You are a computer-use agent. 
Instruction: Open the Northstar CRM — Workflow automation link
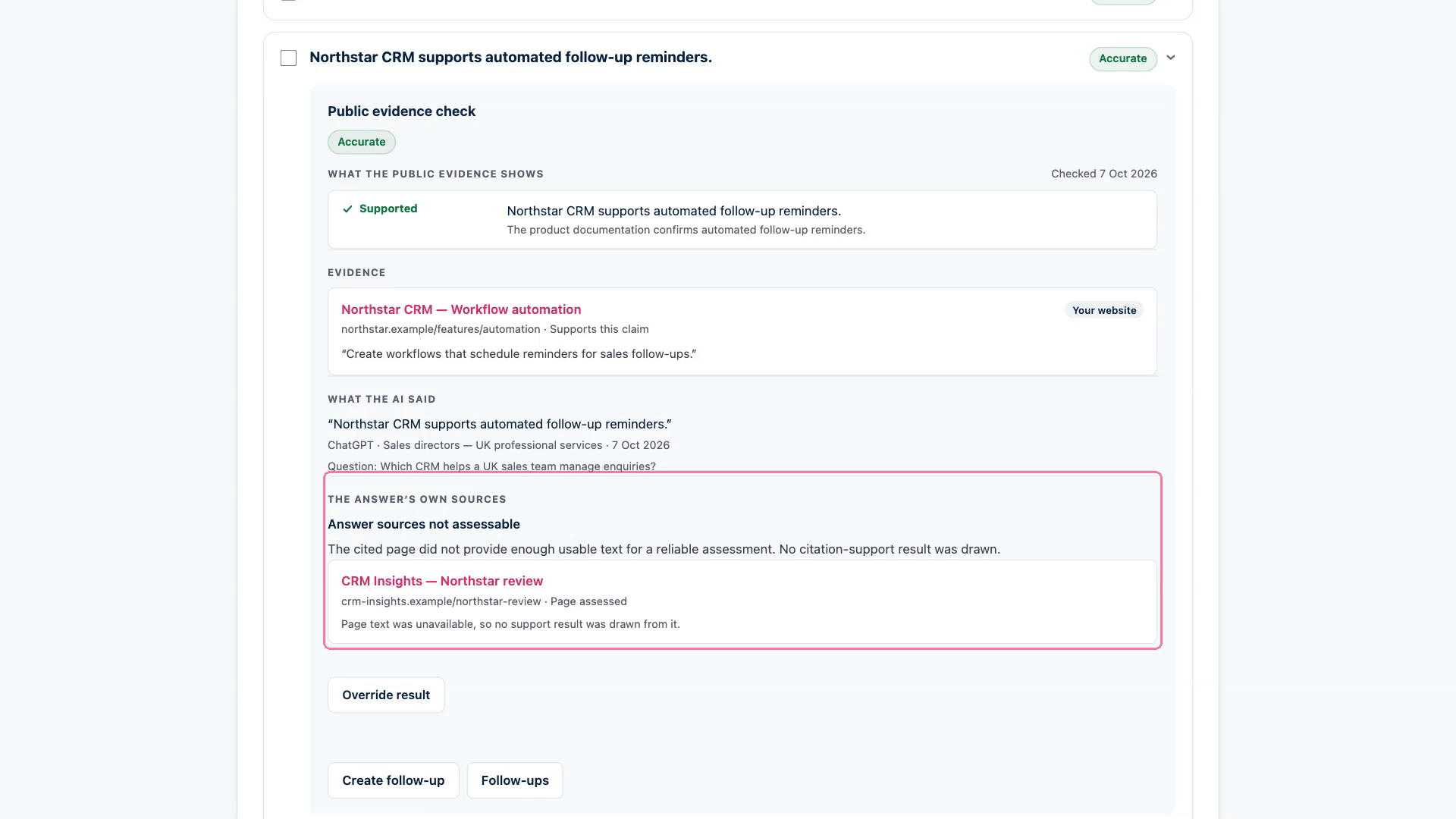(x=461, y=309)
